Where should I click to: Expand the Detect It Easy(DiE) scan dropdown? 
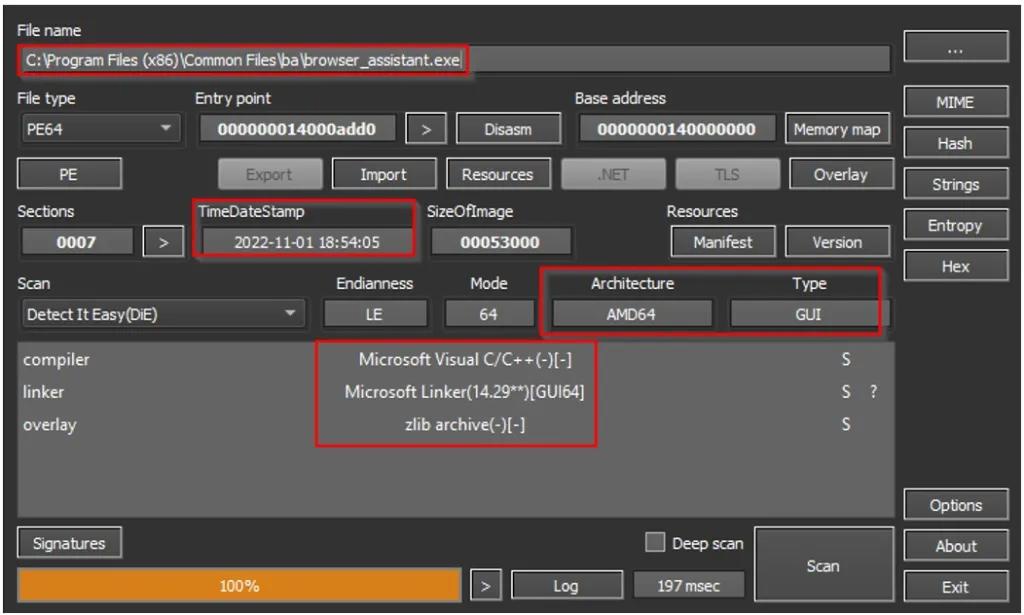(x=162, y=314)
